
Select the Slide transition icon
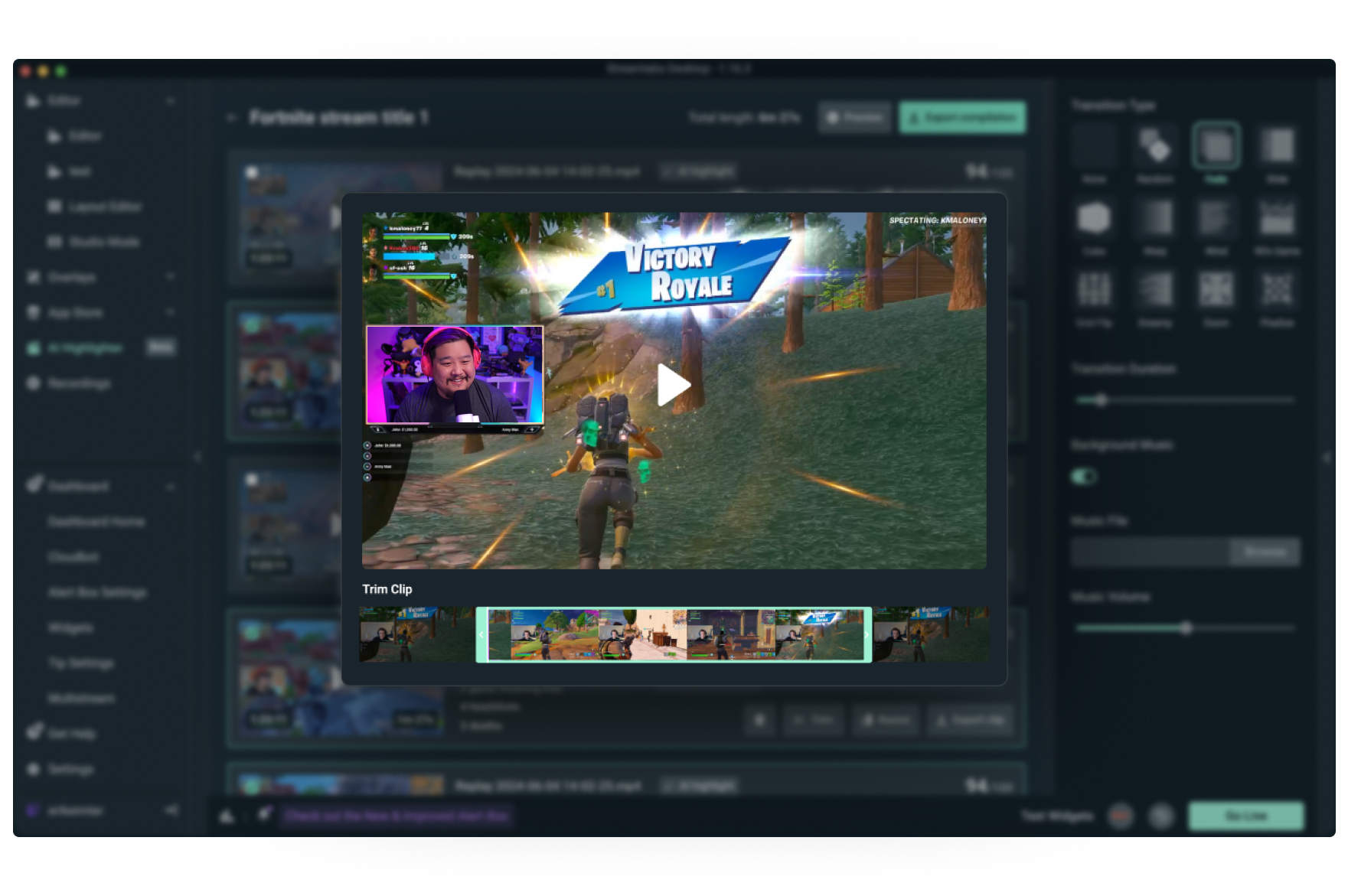pyautogui.click(x=1278, y=145)
